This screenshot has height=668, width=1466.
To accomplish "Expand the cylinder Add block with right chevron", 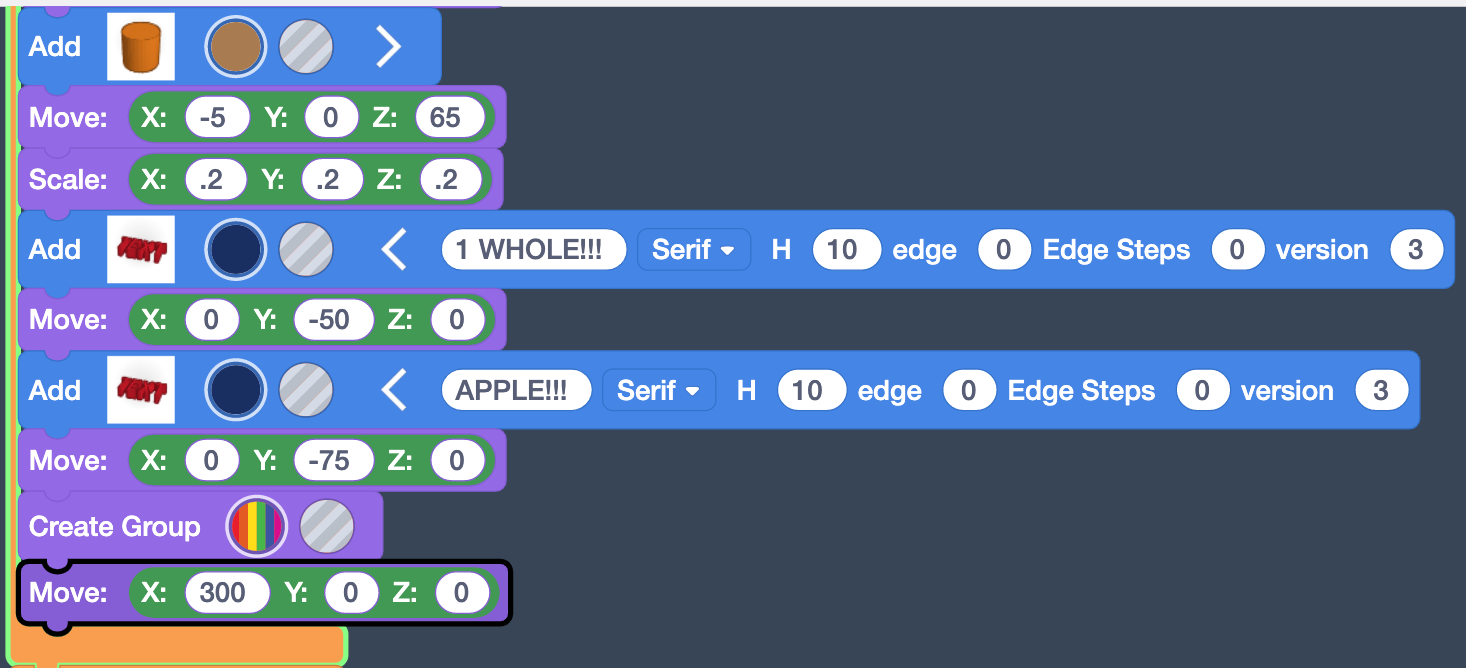I will (388, 47).
